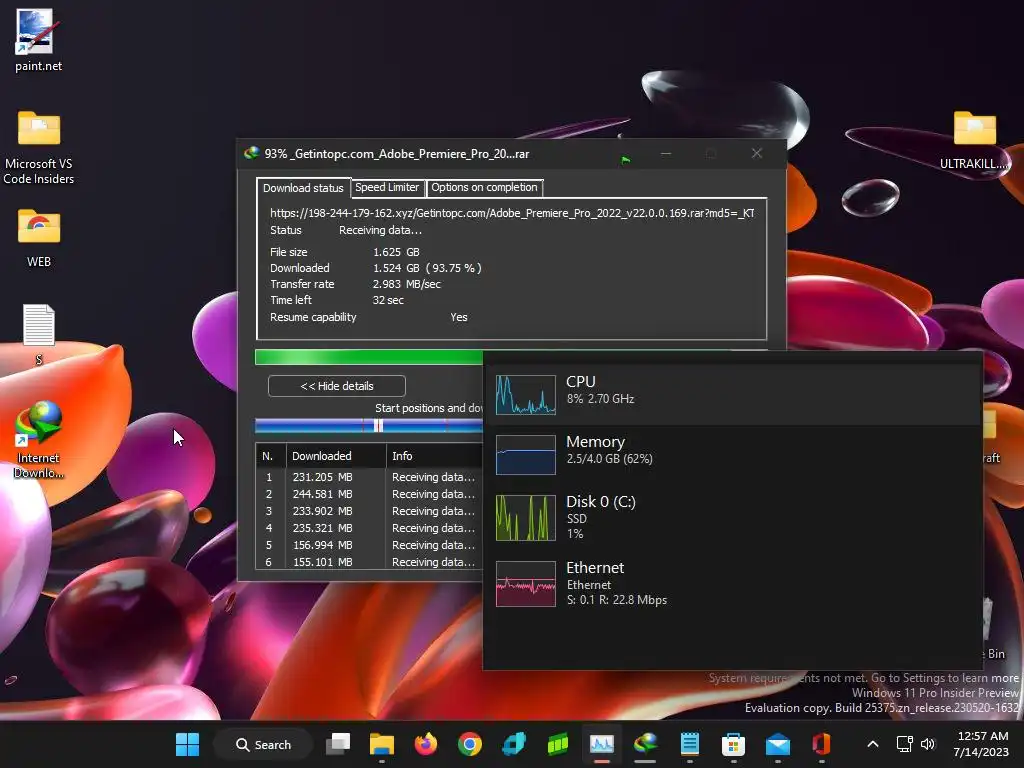
Task: Switch to Speed Limiter tab
Action: [387, 187]
